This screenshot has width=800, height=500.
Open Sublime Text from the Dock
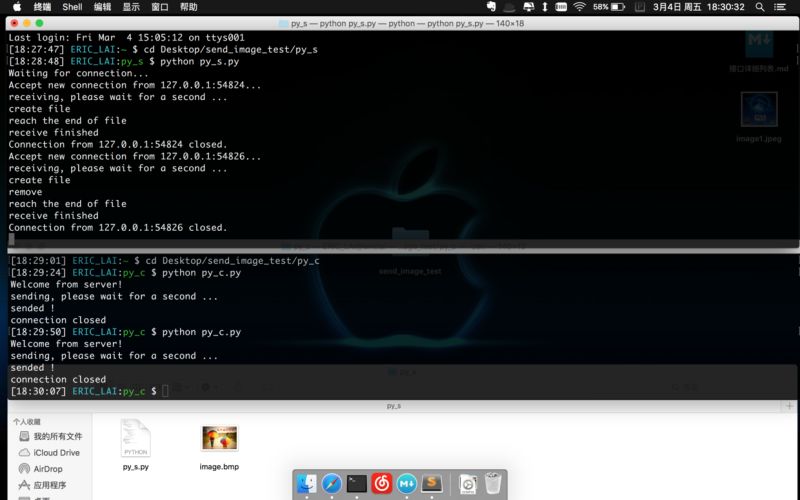[432, 483]
